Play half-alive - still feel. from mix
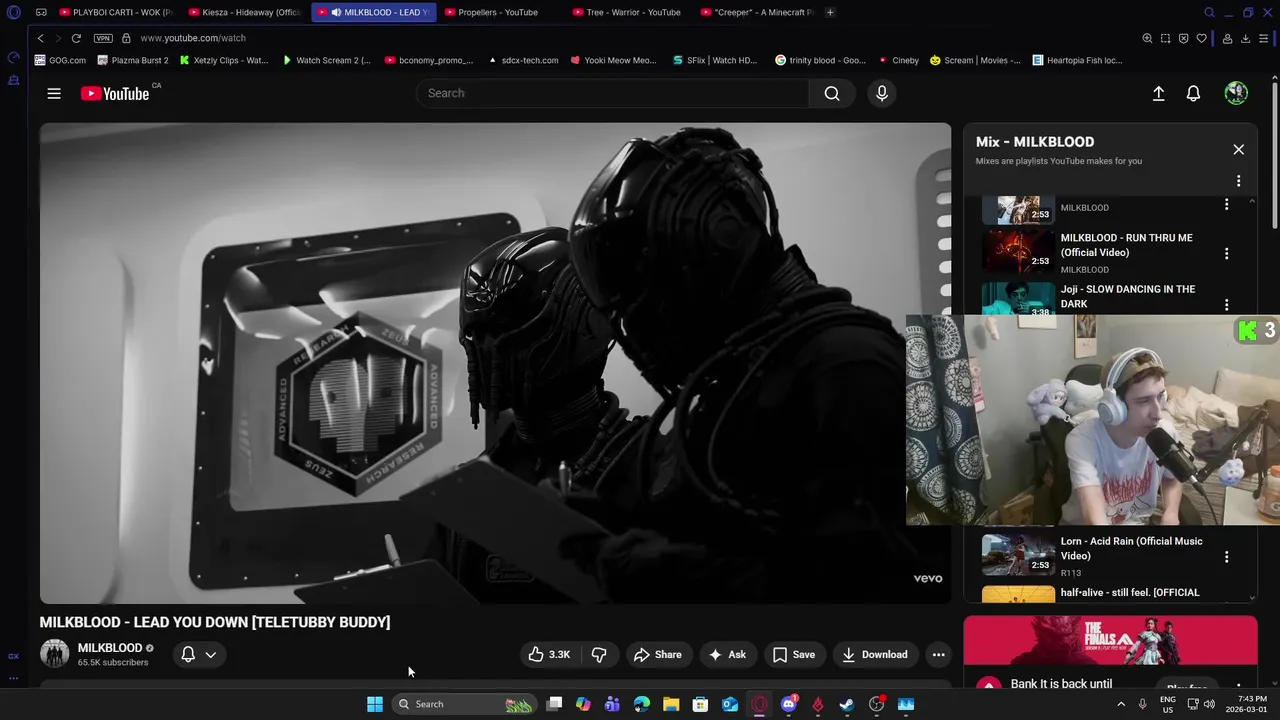This screenshot has height=720, width=1280. [1130, 592]
